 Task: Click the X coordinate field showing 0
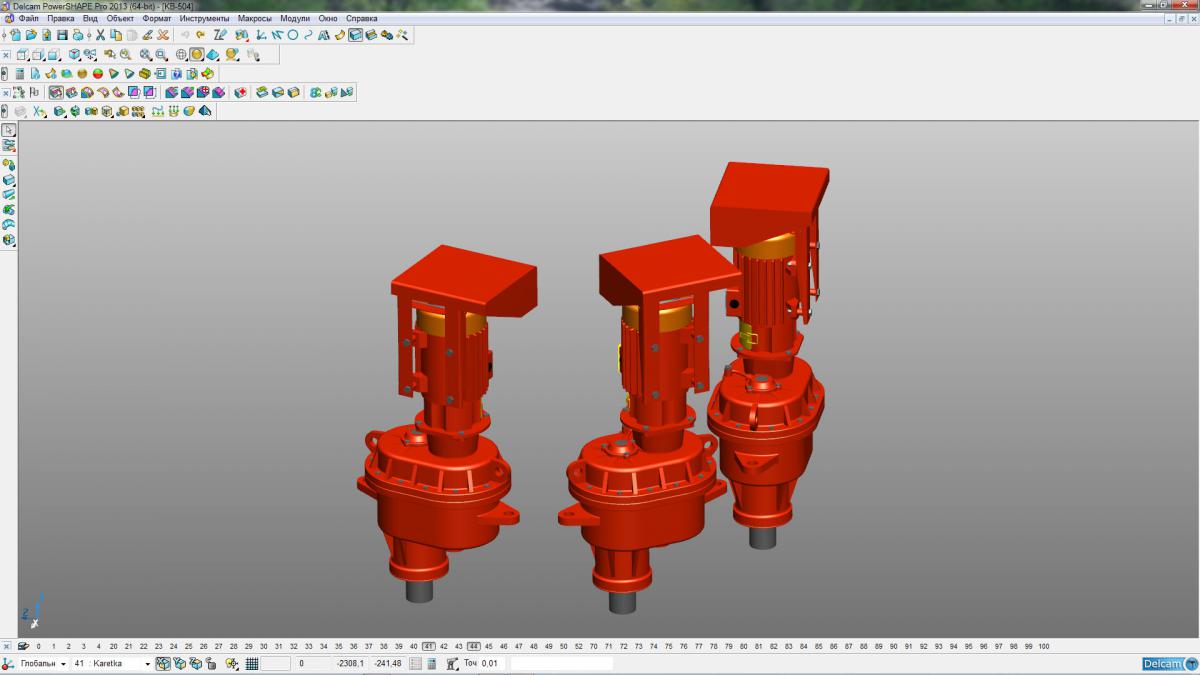pyautogui.click(x=312, y=663)
